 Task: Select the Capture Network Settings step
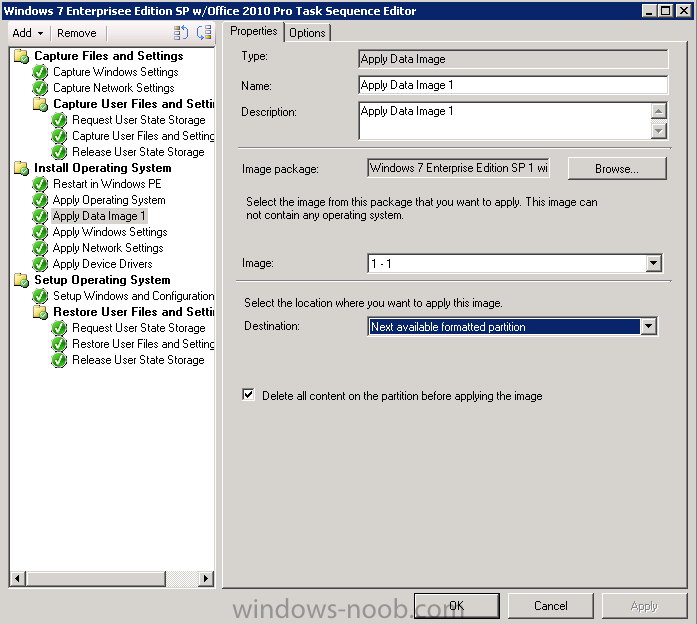tap(114, 88)
